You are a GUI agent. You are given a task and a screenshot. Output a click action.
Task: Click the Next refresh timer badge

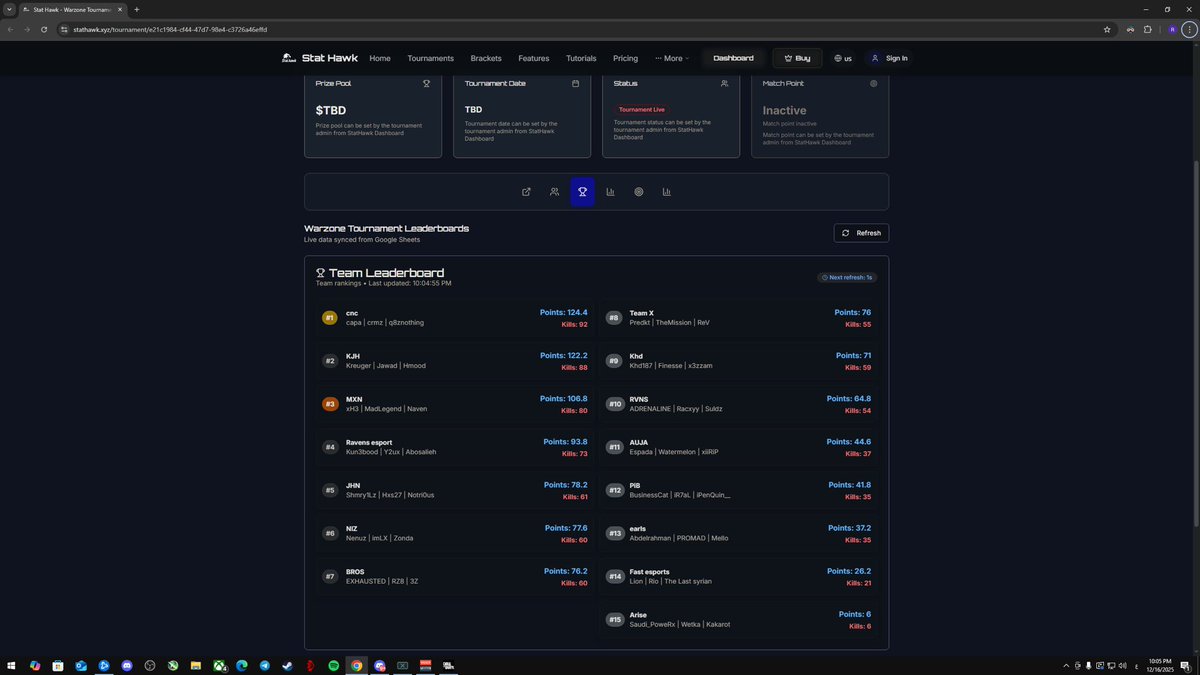847,277
